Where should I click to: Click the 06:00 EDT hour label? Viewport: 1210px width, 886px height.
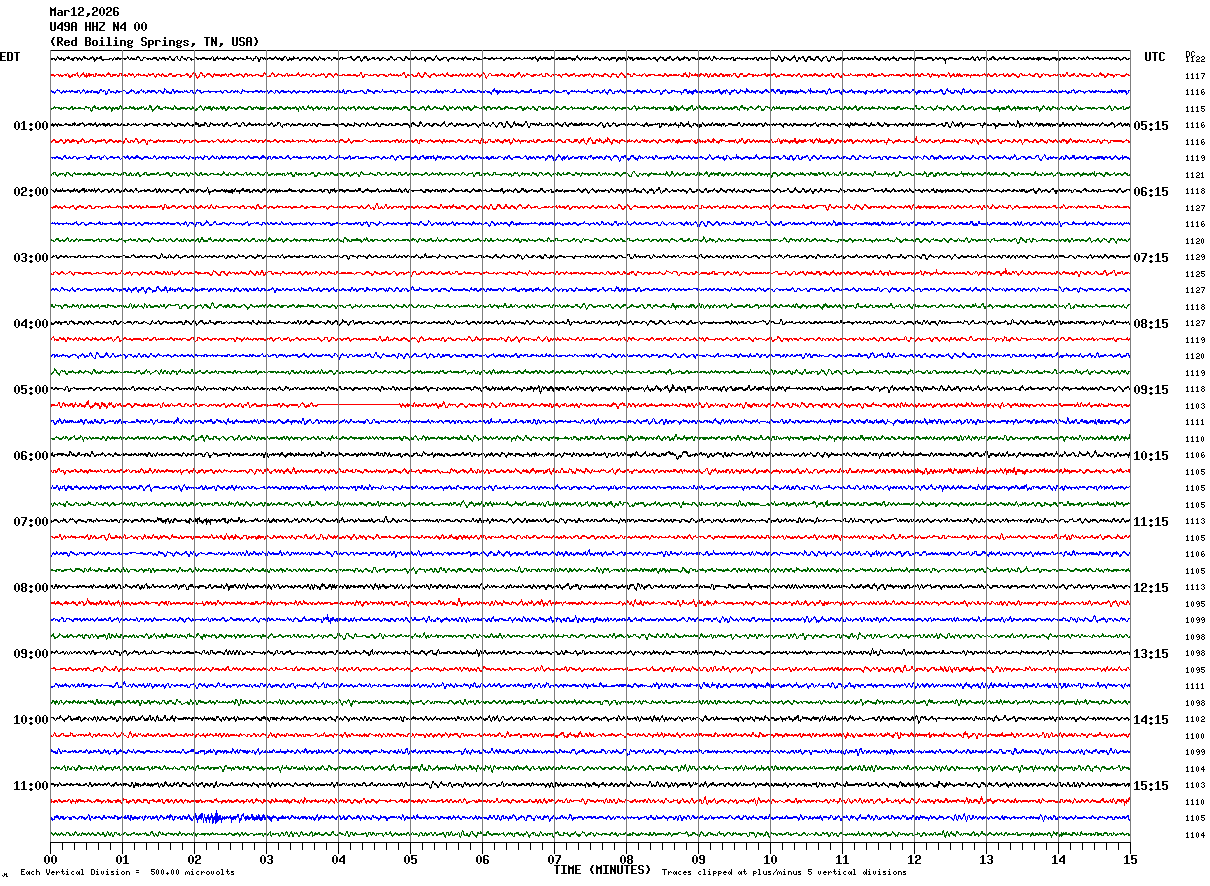pyautogui.click(x=31, y=456)
